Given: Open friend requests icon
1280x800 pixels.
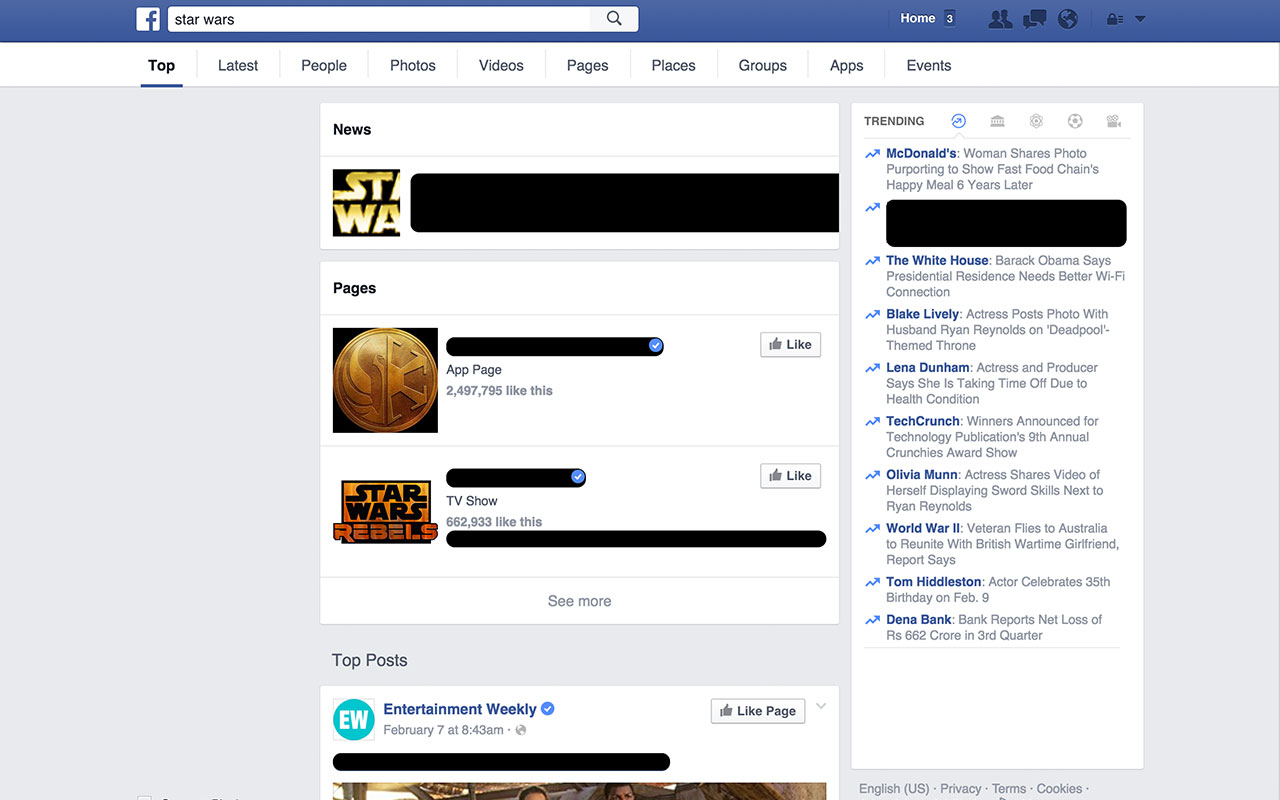Looking at the screenshot, I should point(999,19).
